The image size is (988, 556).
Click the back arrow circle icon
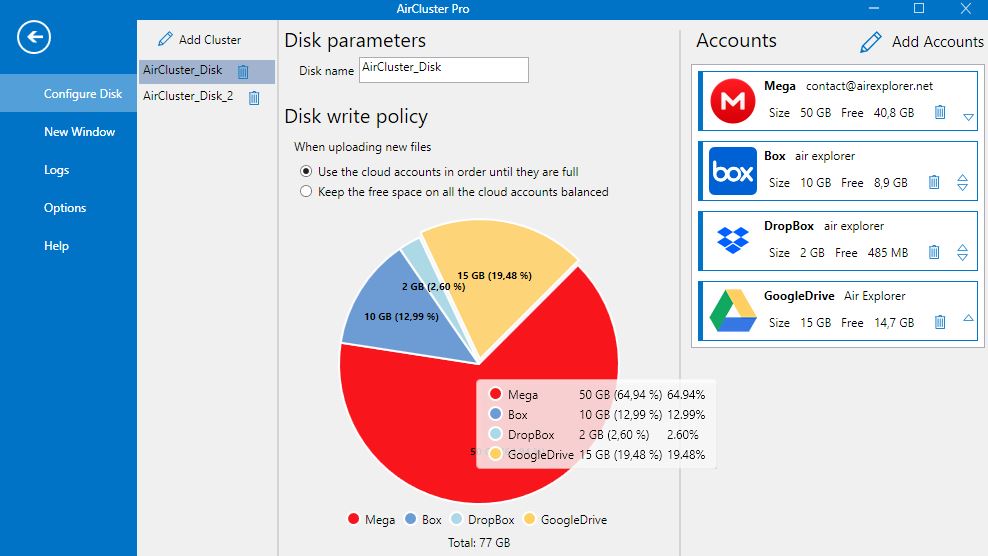tap(34, 37)
